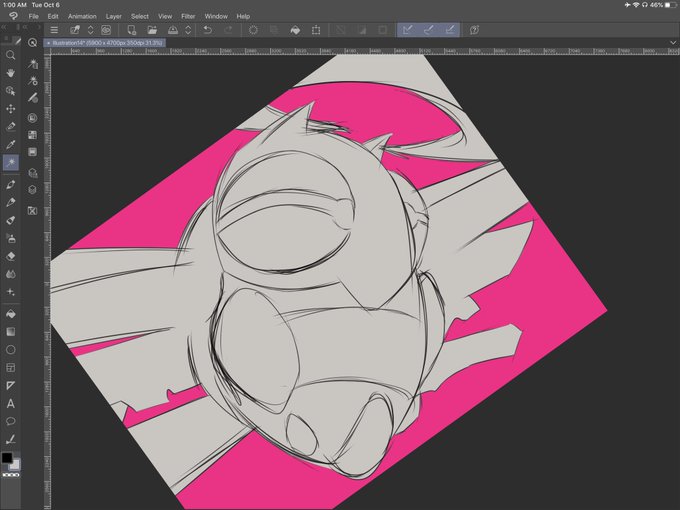The image size is (680, 510).
Task: Open the Clip Studio logo menu
Action: [13, 16]
